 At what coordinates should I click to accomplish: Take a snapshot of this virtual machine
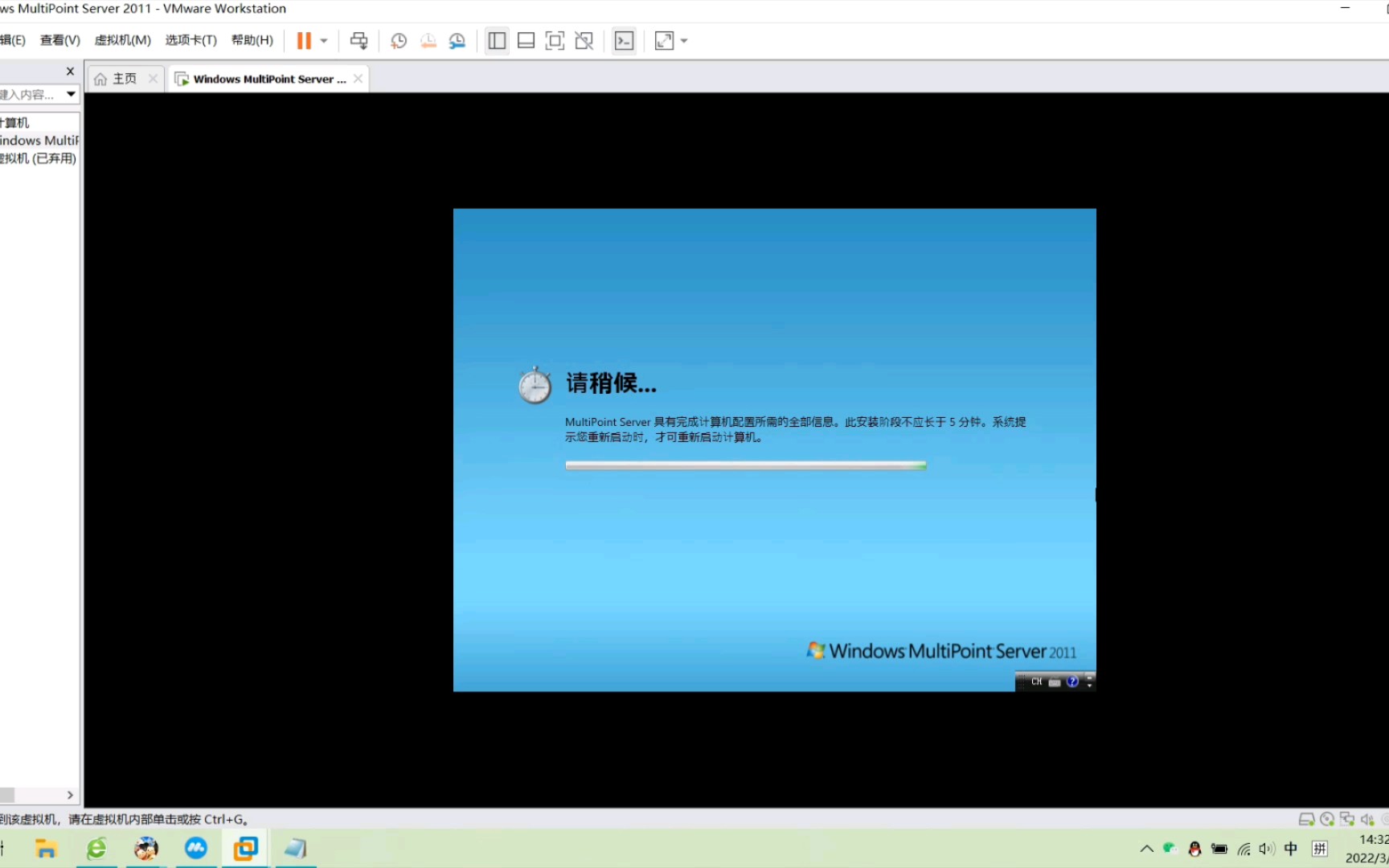(x=399, y=41)
